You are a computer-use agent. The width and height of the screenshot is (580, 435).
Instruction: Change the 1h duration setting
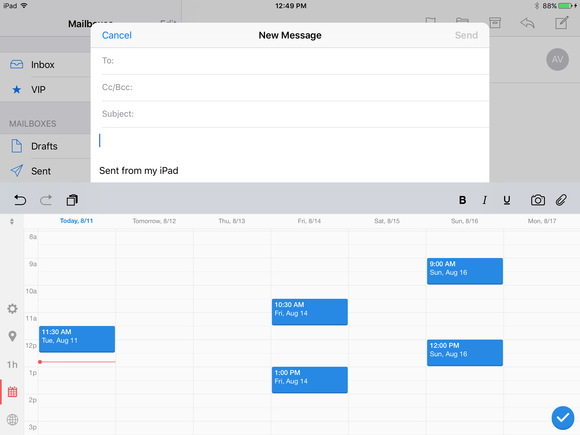12,365
